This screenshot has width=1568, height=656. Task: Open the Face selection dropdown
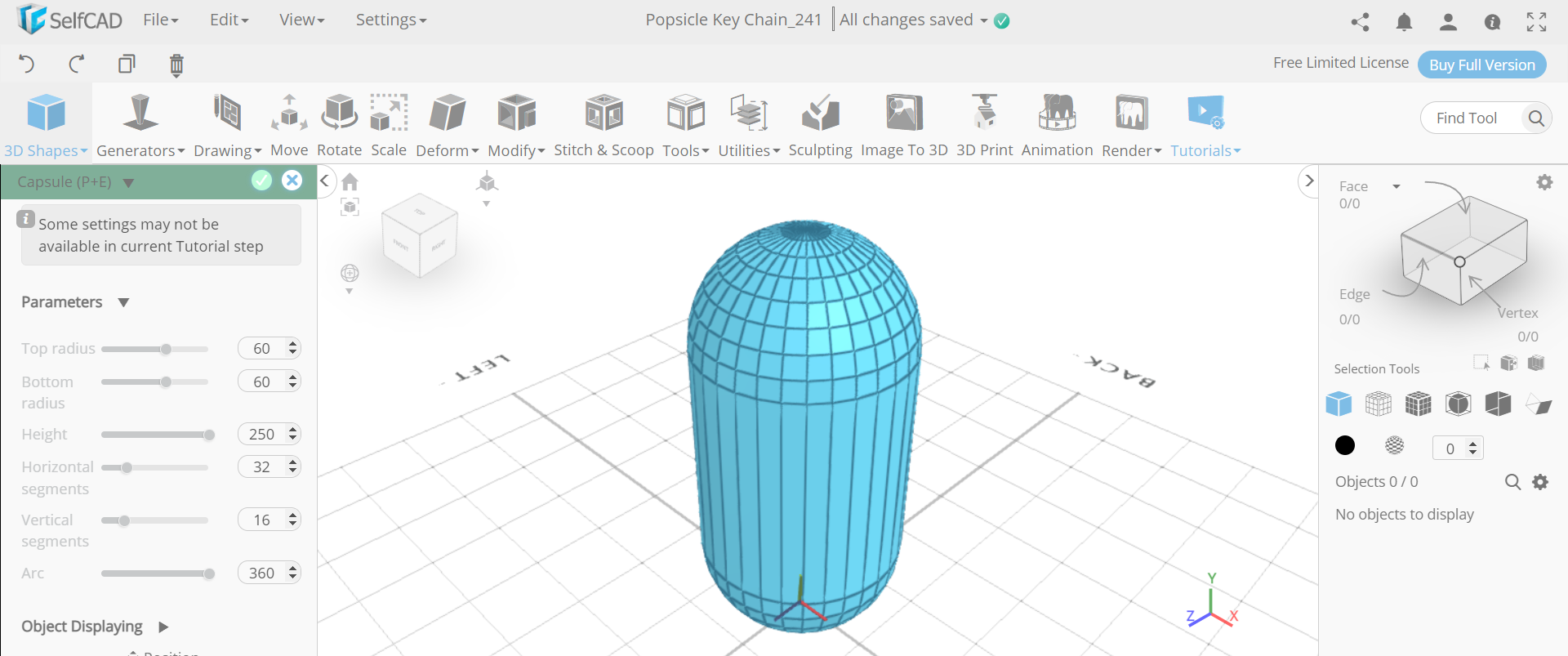pos(1396,186)
